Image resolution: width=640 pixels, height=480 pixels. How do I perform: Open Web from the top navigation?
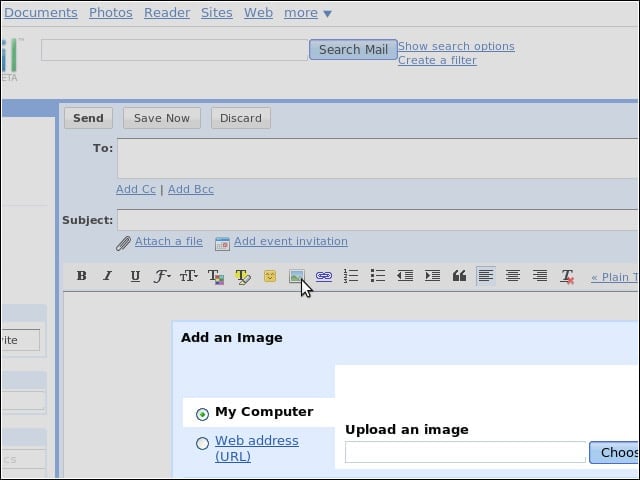pos(258,13)
